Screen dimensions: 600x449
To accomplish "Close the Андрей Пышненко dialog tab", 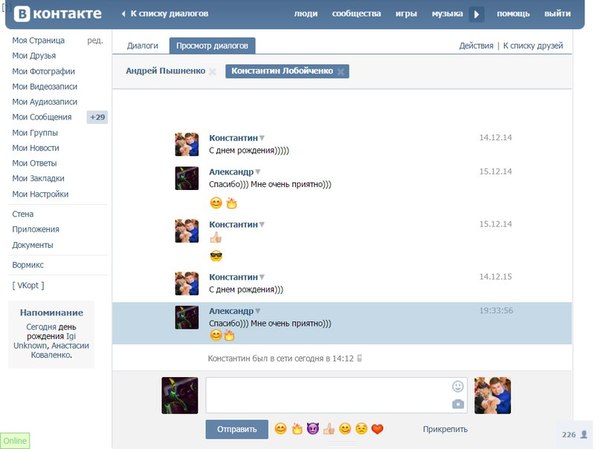I will 212,72.
